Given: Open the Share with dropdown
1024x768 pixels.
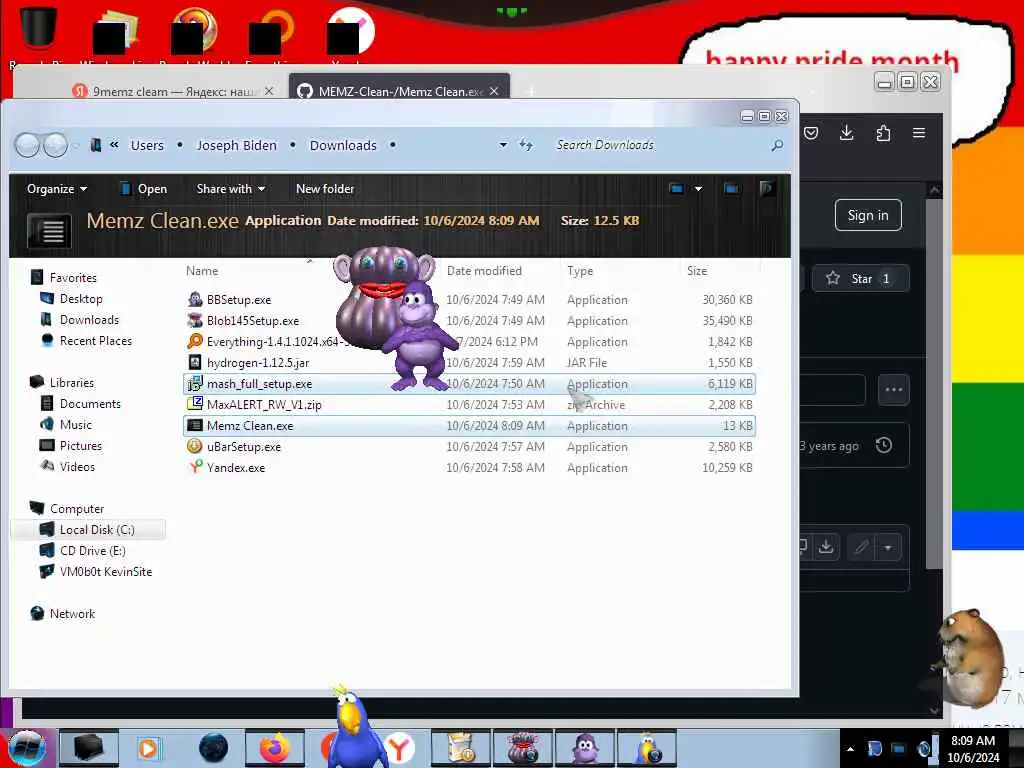Looking at the screenshot, I should (231, 189).
